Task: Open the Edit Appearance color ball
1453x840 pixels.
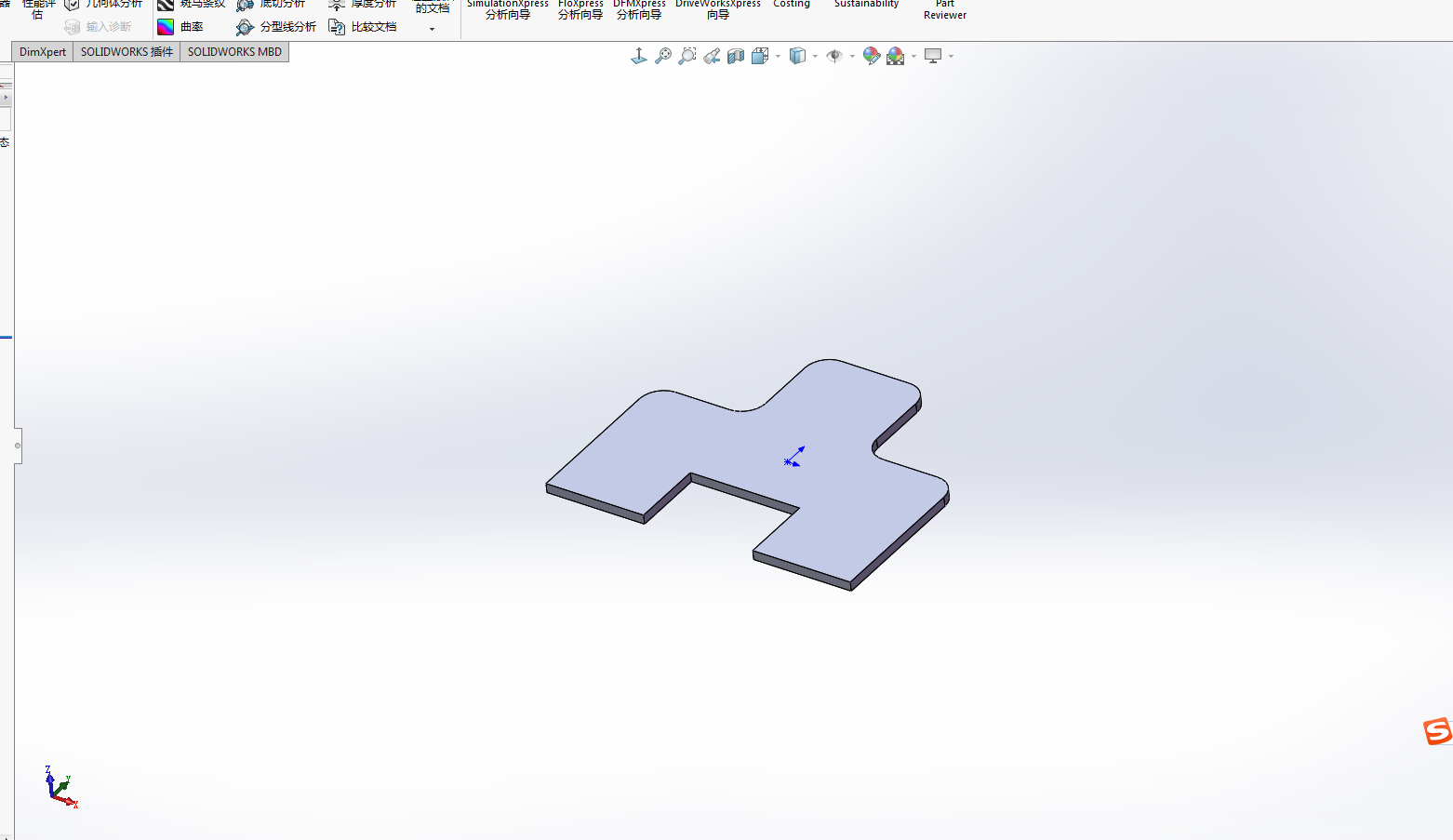Action: [872, 57]
